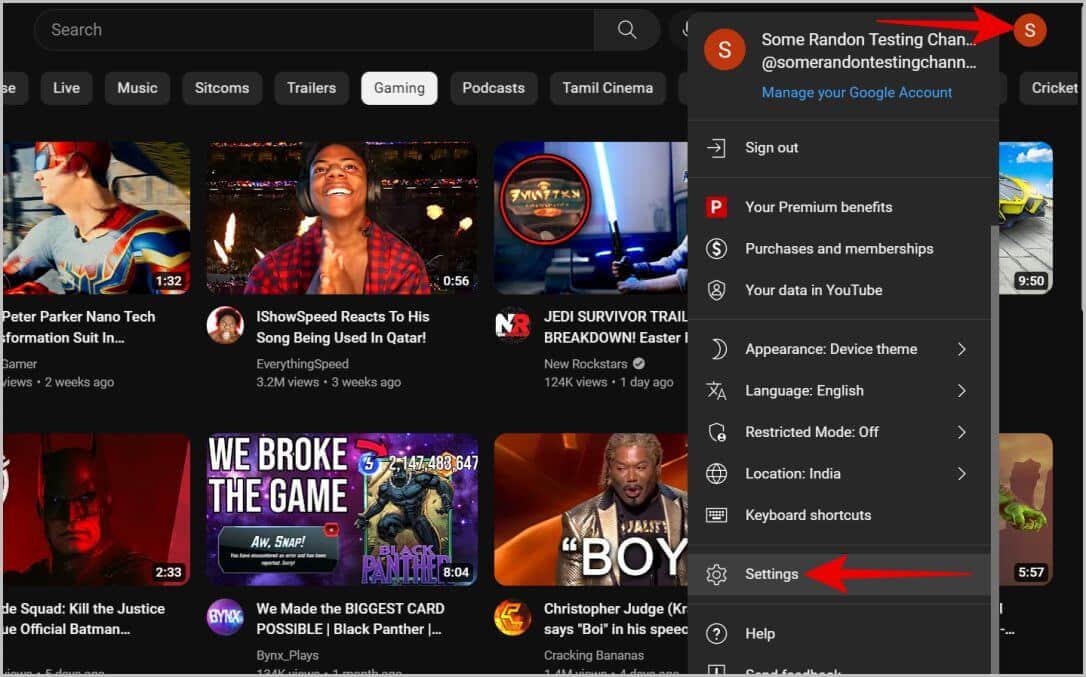This screenshot has height=677, width=1086.
Task: Open Purchases and memberships
Action: (x=839, y=248)
